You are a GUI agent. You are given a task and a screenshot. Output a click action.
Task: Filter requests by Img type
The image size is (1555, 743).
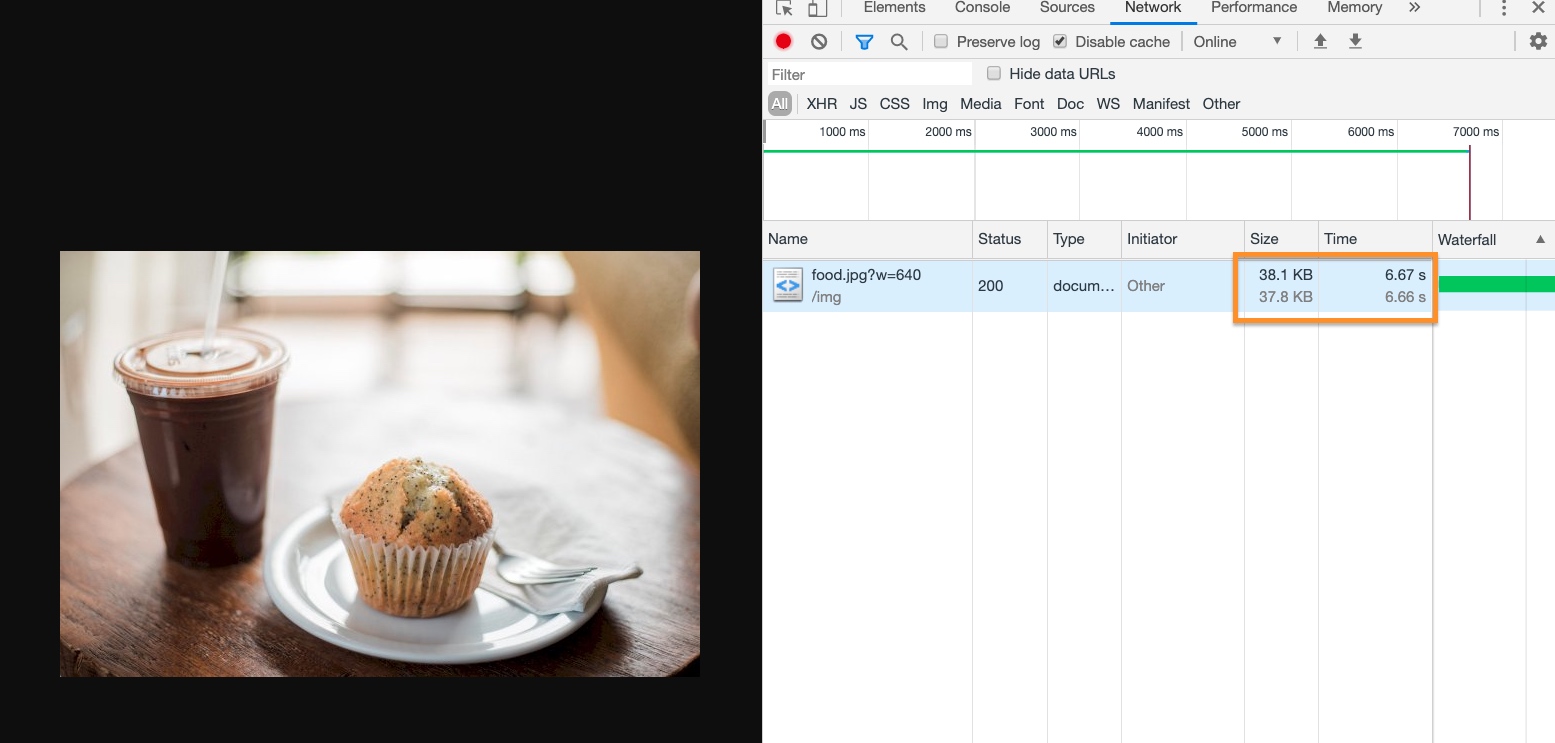(x=935, y=104)
